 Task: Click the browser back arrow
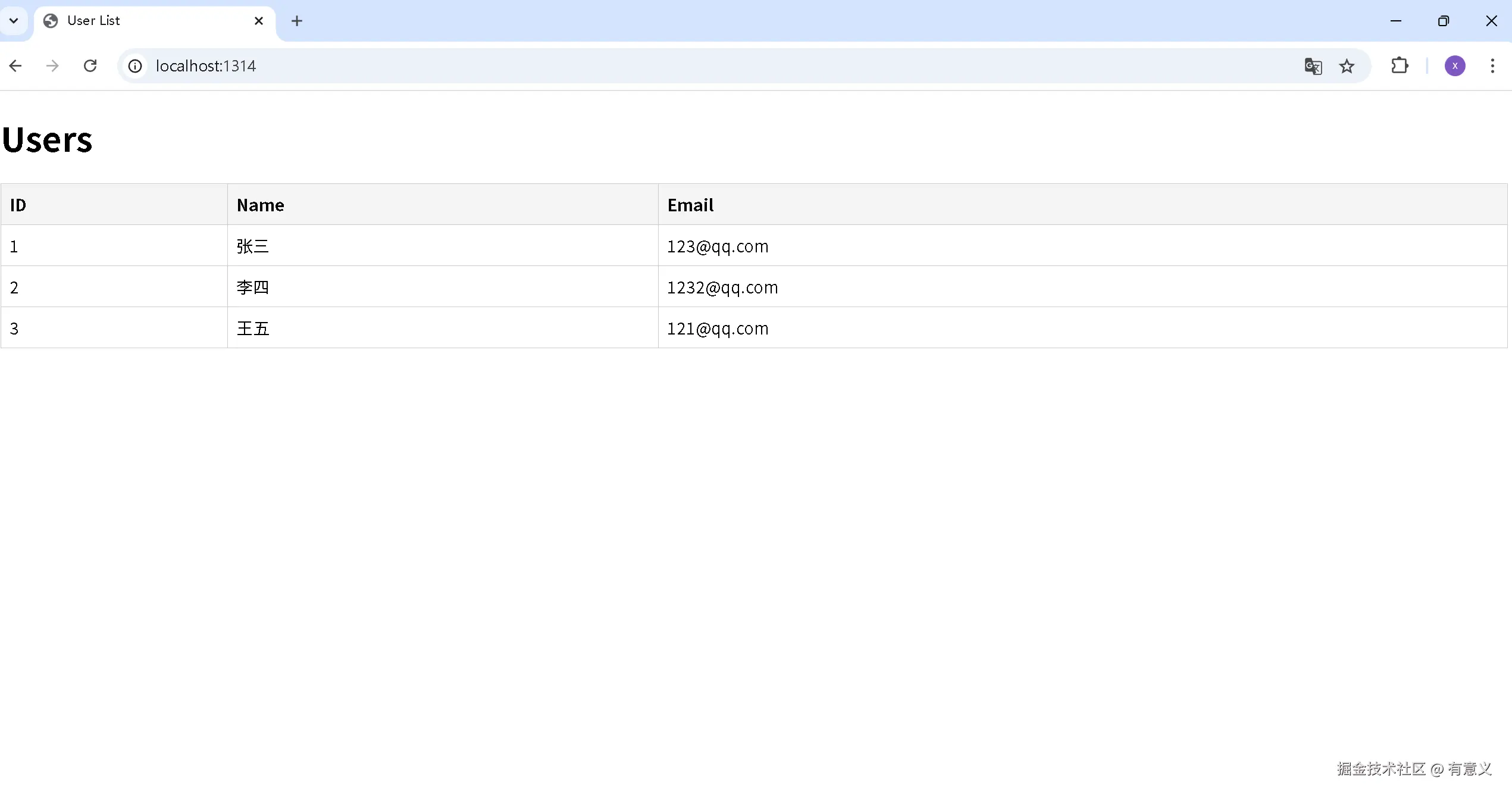(15, 66)
